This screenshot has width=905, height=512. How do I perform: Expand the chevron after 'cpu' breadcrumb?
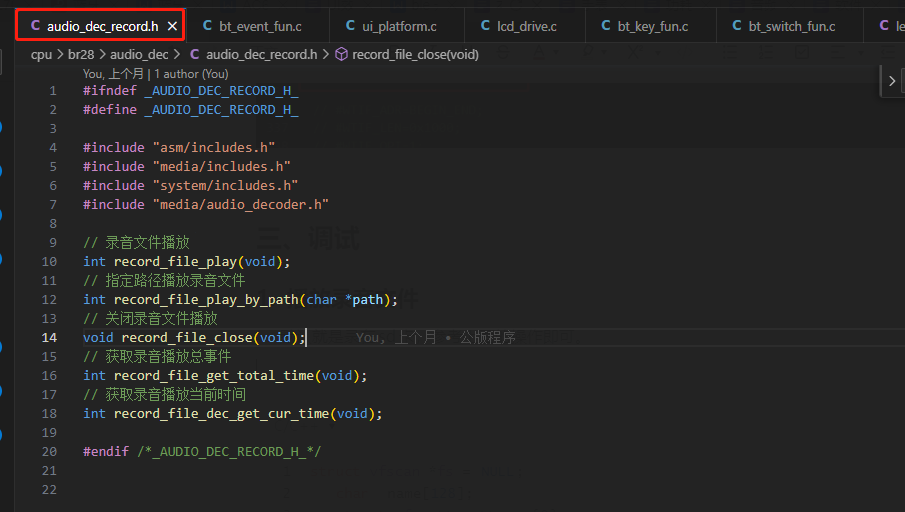click(60, 54)
